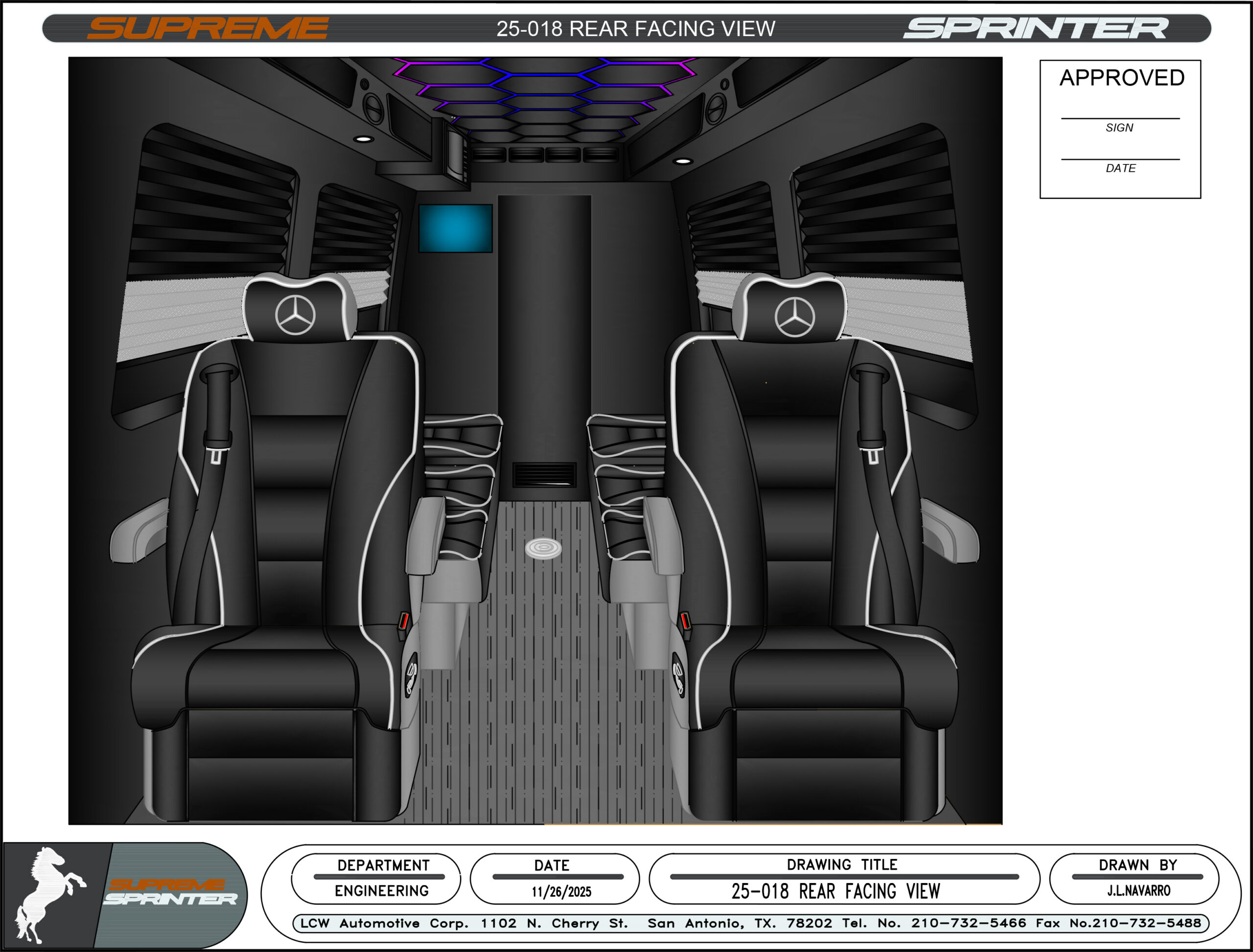Click the blue TV screen
This screenshot has width=1253, height=952.
[x=455, y=228]
